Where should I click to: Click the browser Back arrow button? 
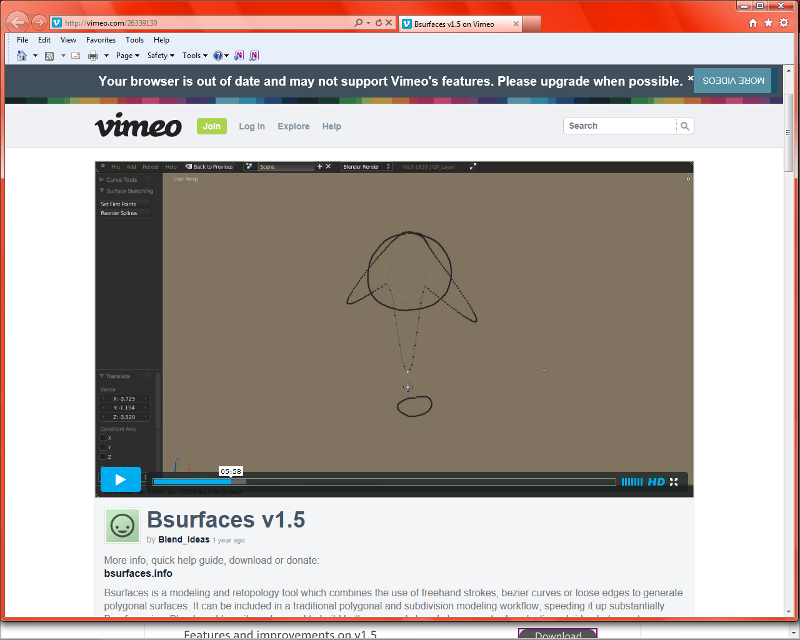click(17, 22)
